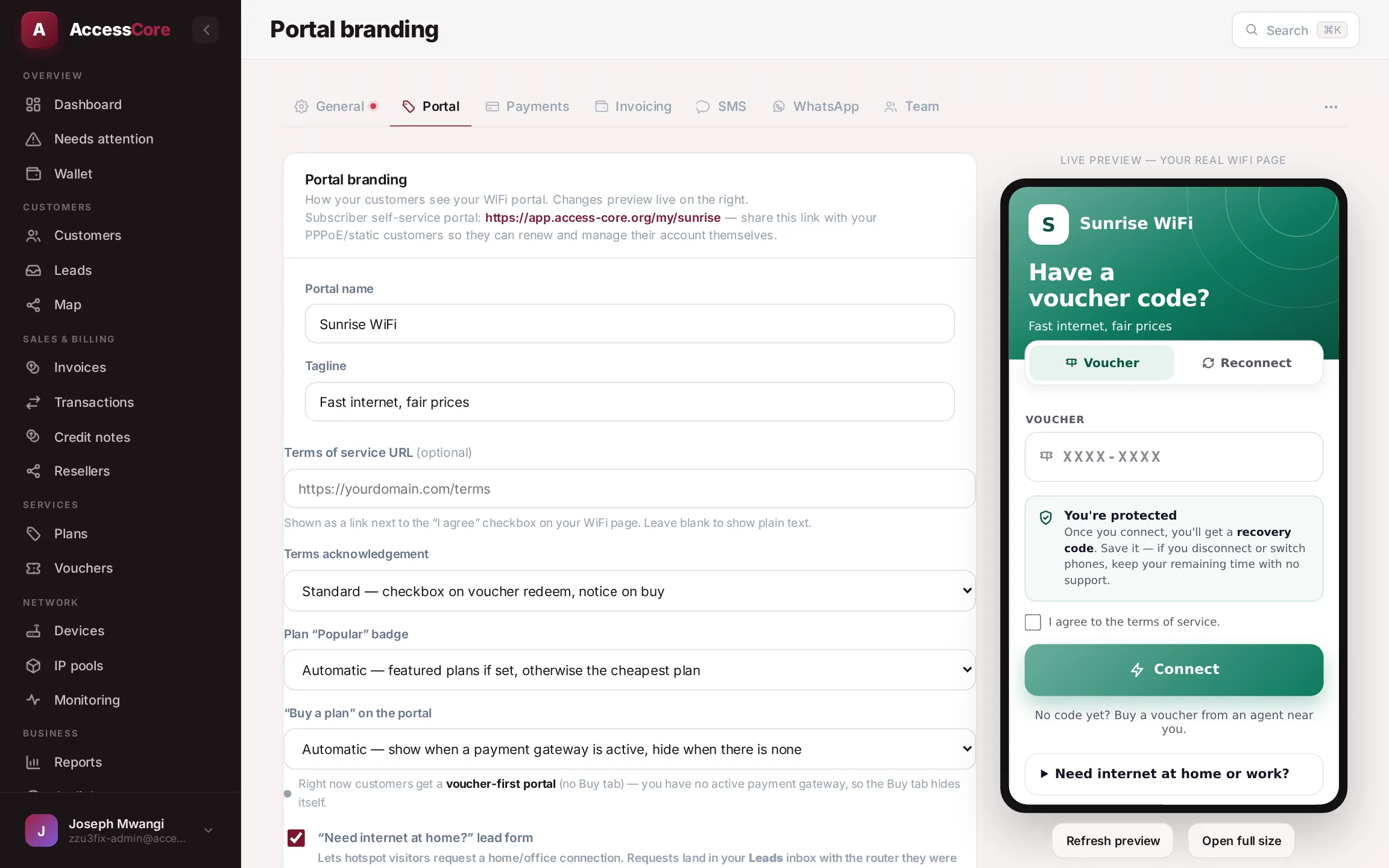Select the Voucher toggle in the preview
This screenshot has height=868, width=1389.
click(x=1101, y=363)
